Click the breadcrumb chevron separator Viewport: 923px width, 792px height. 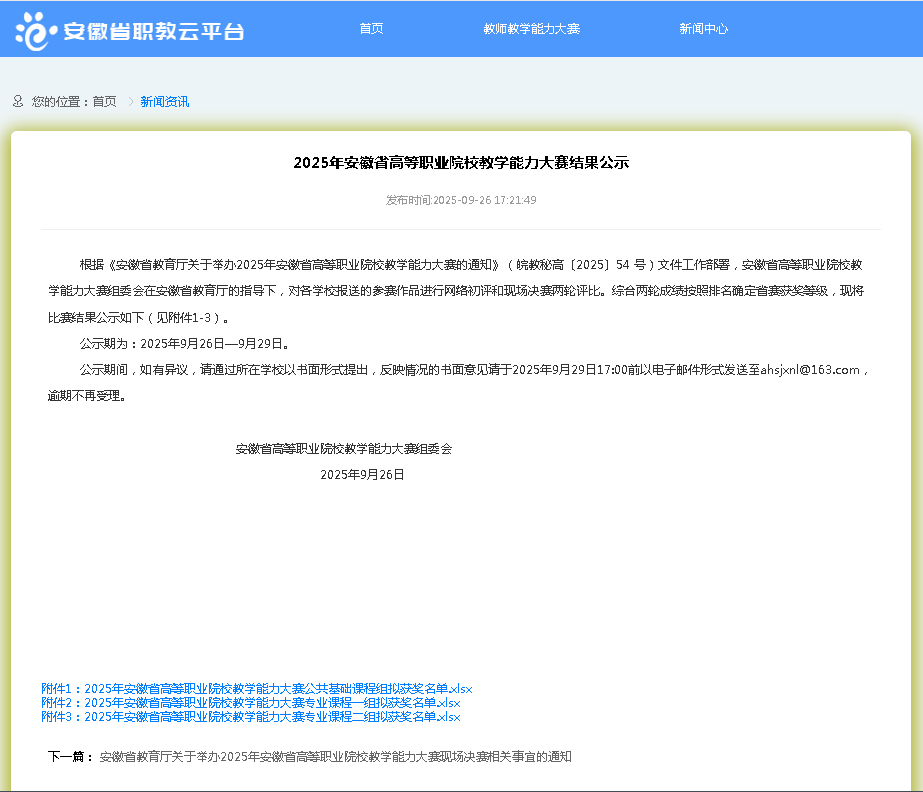coord(130,102)
